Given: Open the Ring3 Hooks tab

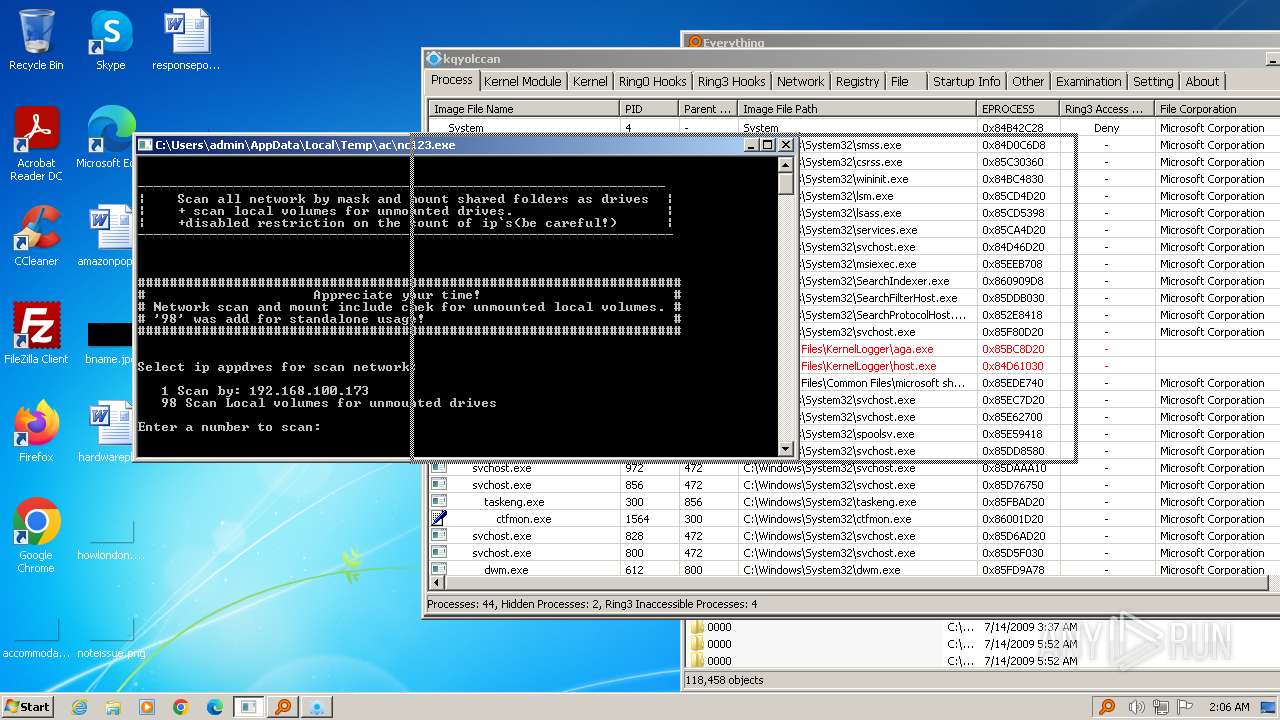Looking at the screenshot, I should 731,82.
